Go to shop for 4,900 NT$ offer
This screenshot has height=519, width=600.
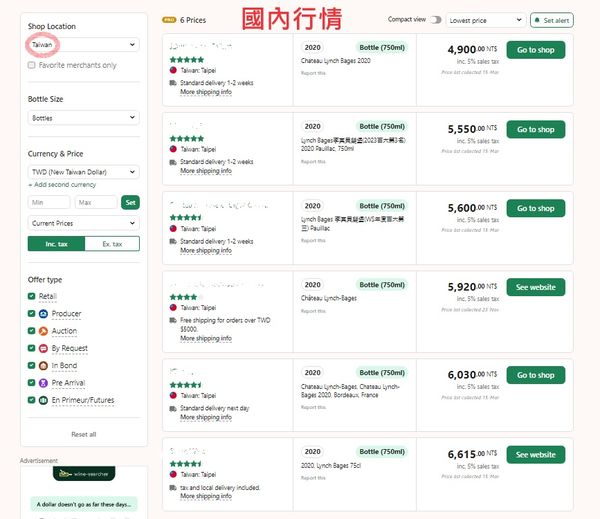pos(536,50)
